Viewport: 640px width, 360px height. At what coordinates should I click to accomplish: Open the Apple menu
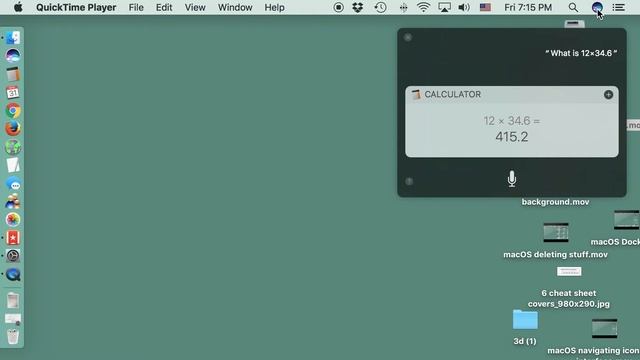pos(18,7)
